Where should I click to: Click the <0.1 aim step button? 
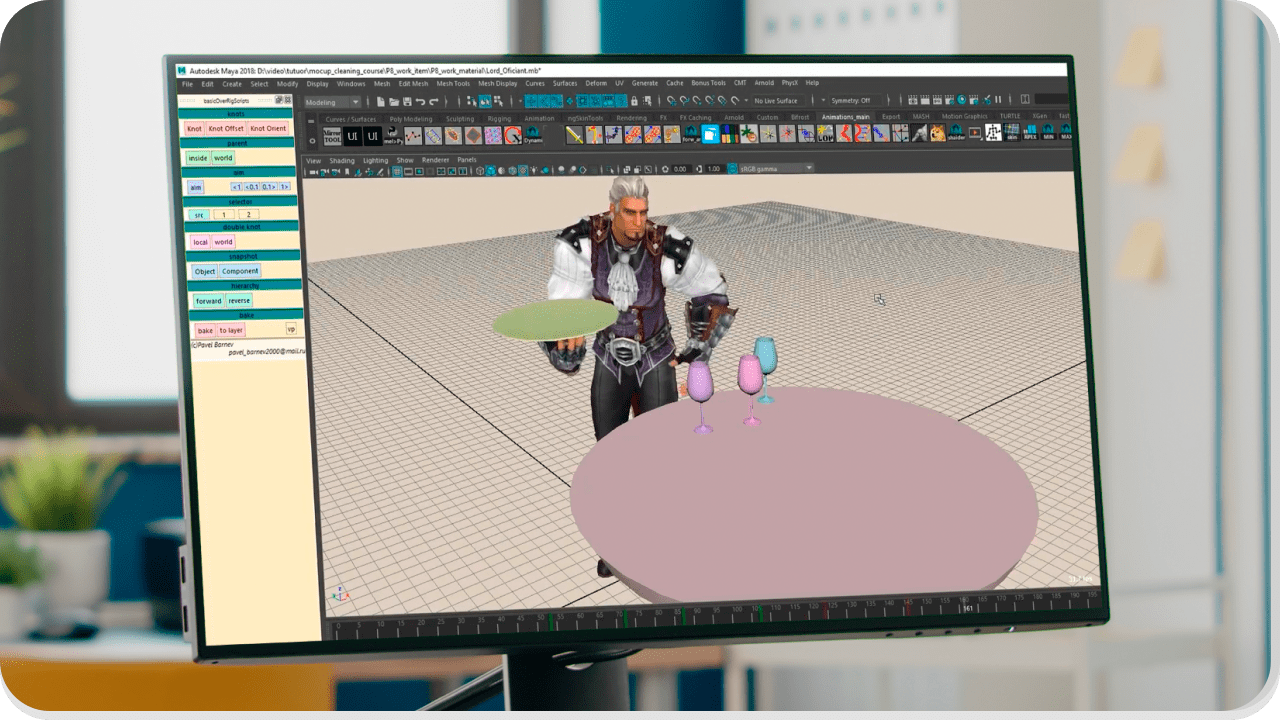pos(252,187)
